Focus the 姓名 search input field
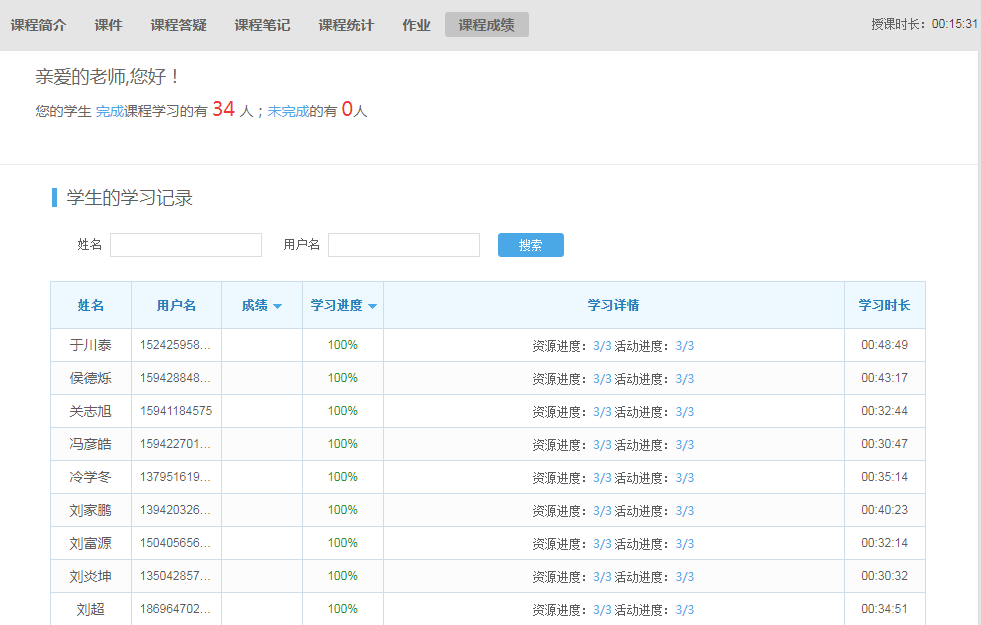Image resolution: width=981 pixels, height=625 pixels. click(186, 245)
